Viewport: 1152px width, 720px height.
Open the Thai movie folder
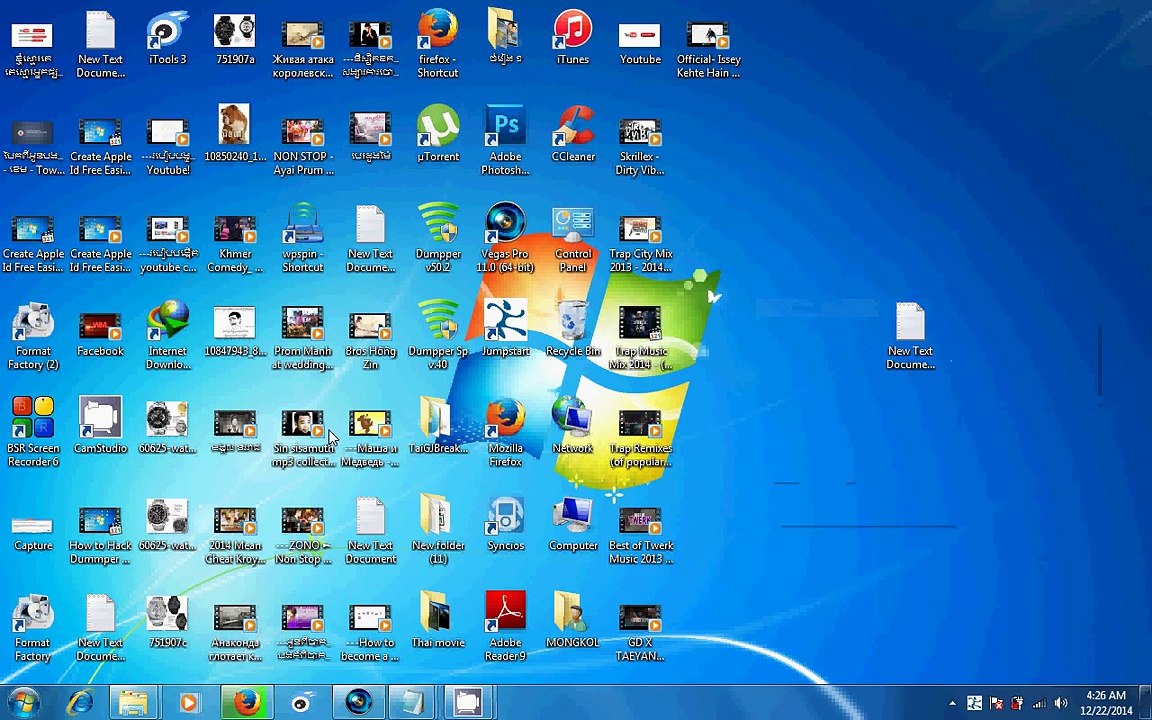tap(438, 620)
